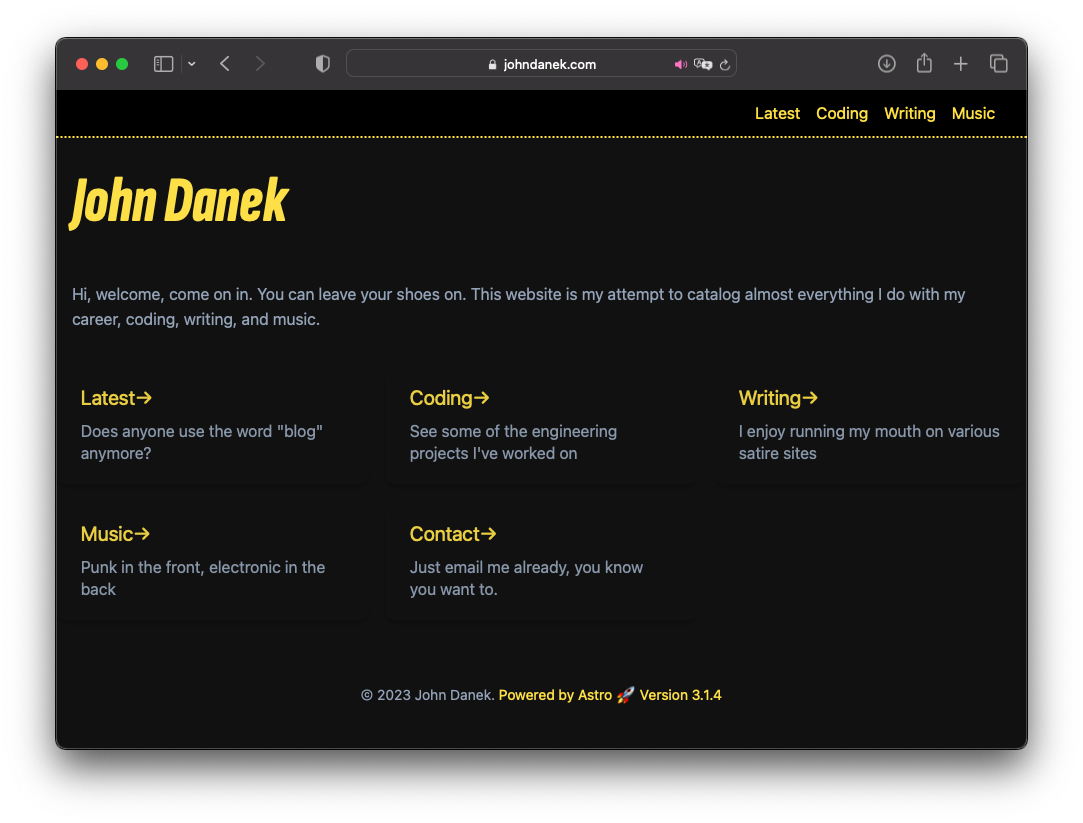Translate the page

[703, 64]
